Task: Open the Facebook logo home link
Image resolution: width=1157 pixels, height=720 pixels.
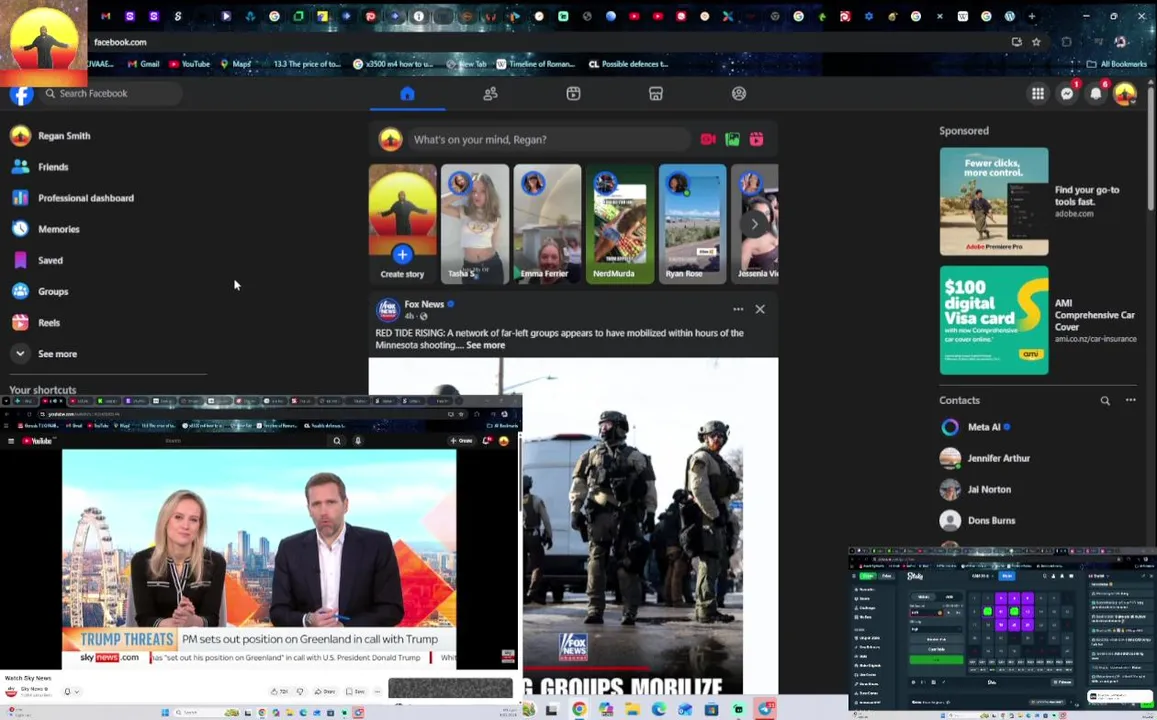Action: pyautogui.click(x=21, y=94)
